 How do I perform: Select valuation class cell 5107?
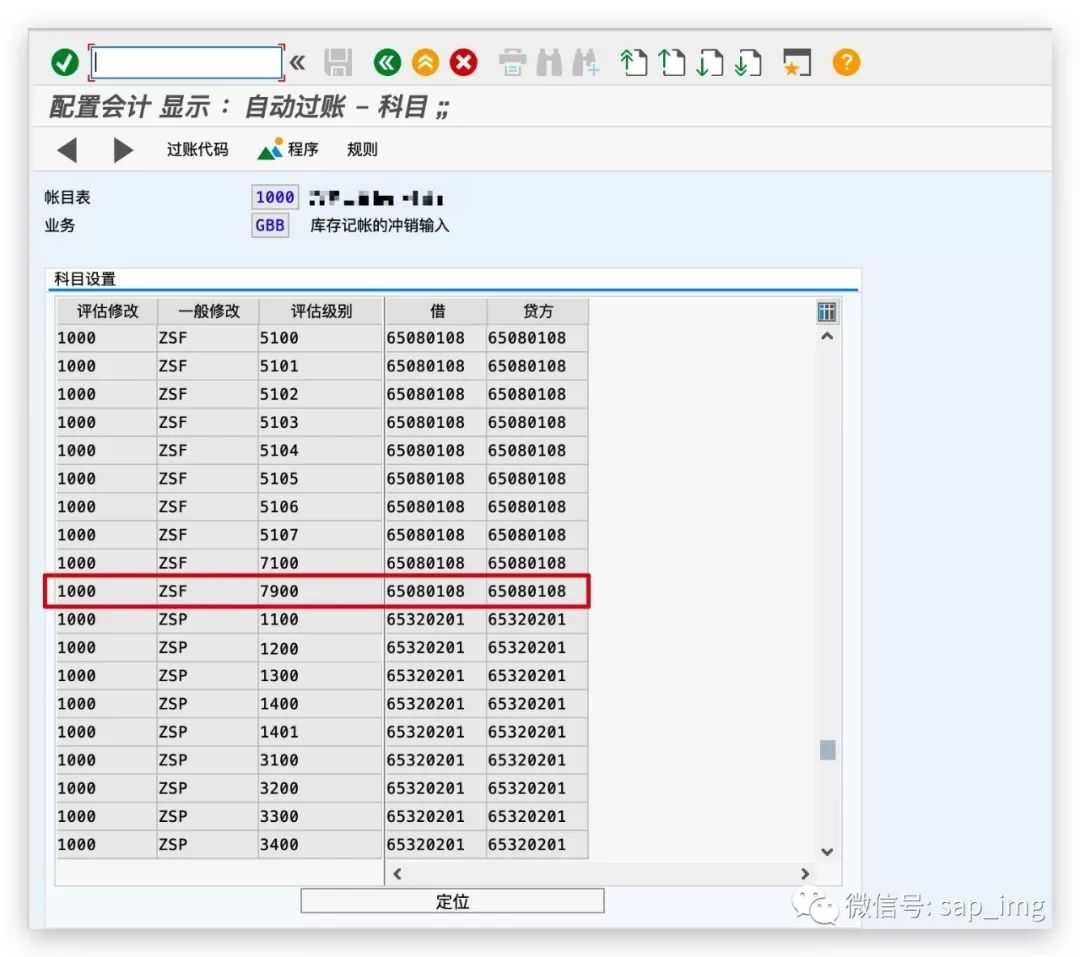[x=320, y=535]
